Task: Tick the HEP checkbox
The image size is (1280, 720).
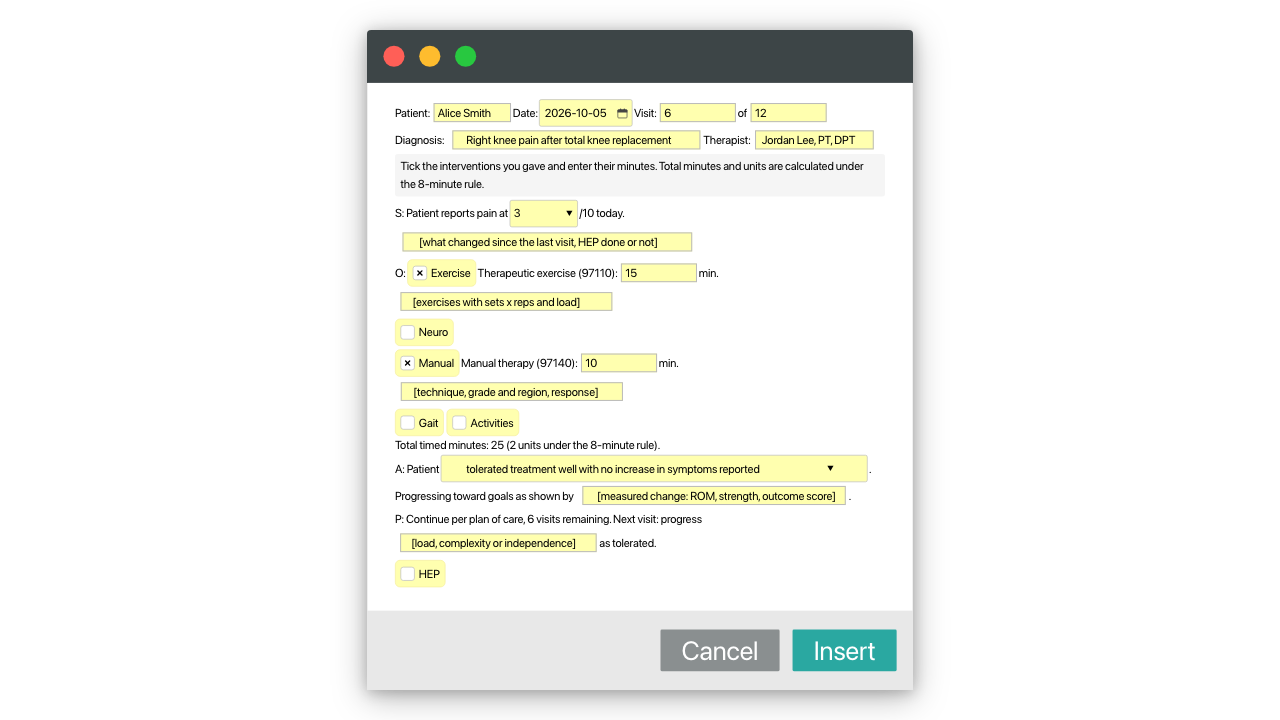Action: (x=408, y=574)
